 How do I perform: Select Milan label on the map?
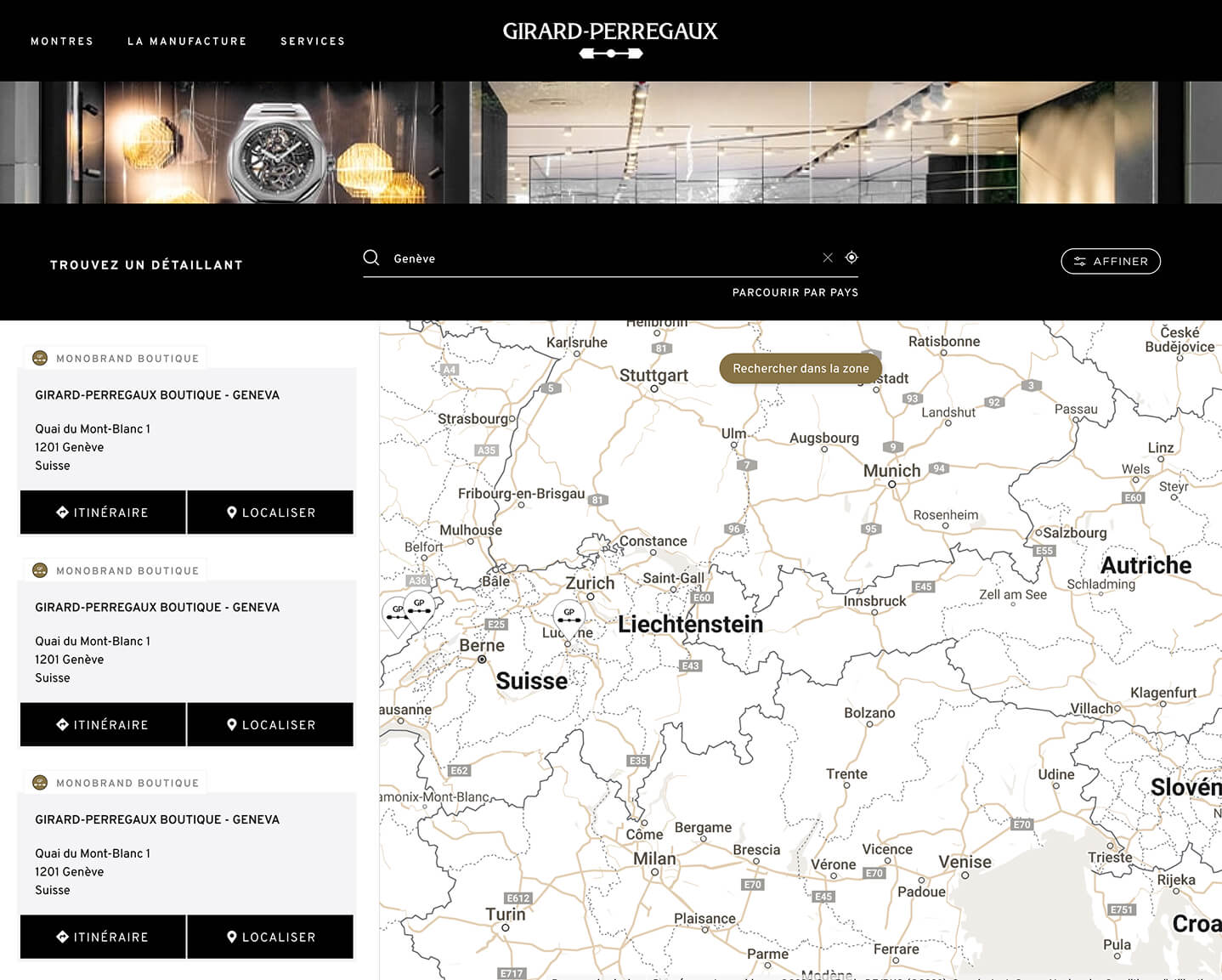click(x=654, y=858)
